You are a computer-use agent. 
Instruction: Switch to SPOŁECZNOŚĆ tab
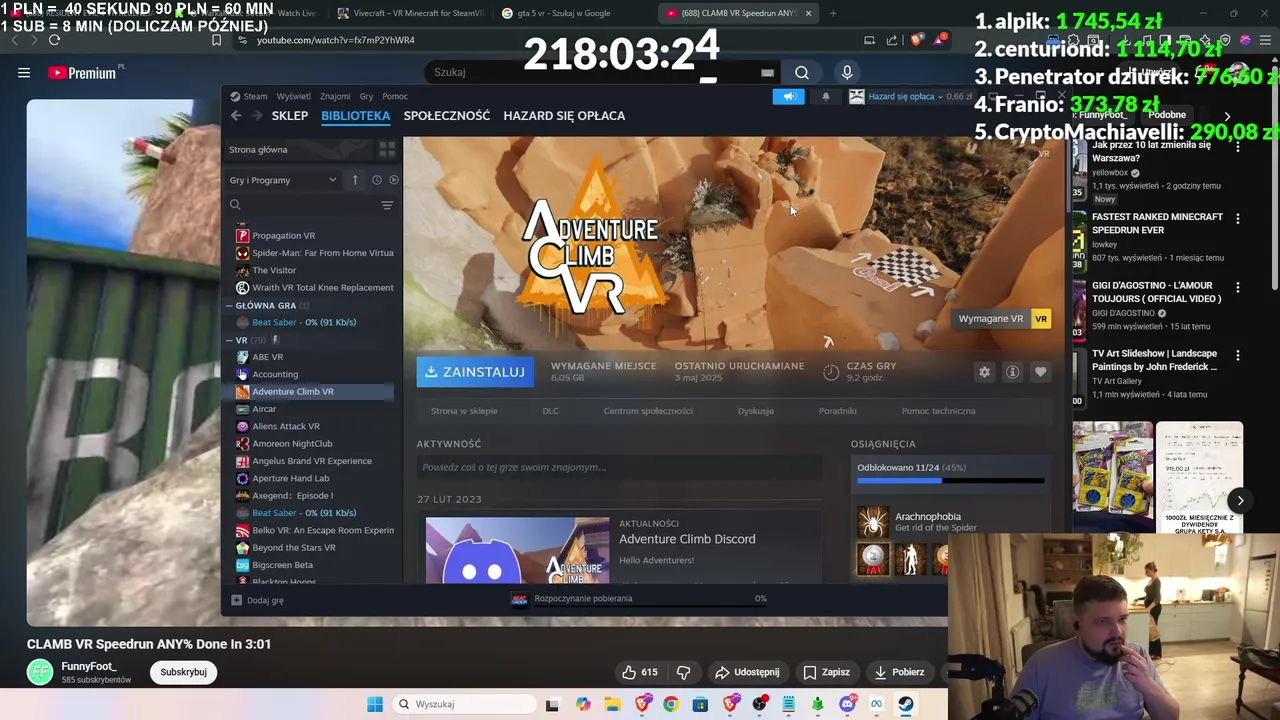447,116
